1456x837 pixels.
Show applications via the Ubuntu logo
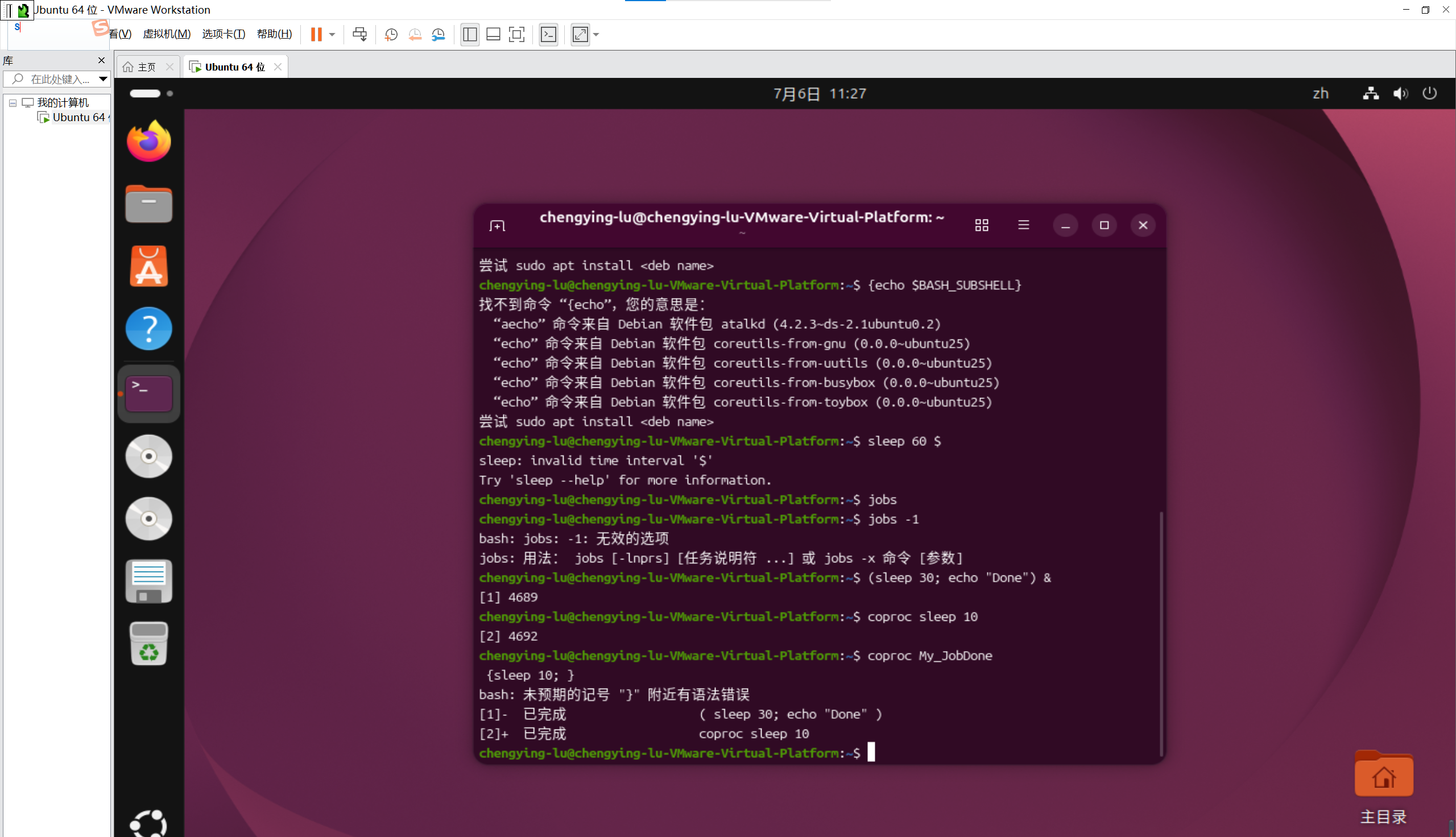[x=149, y=823]
